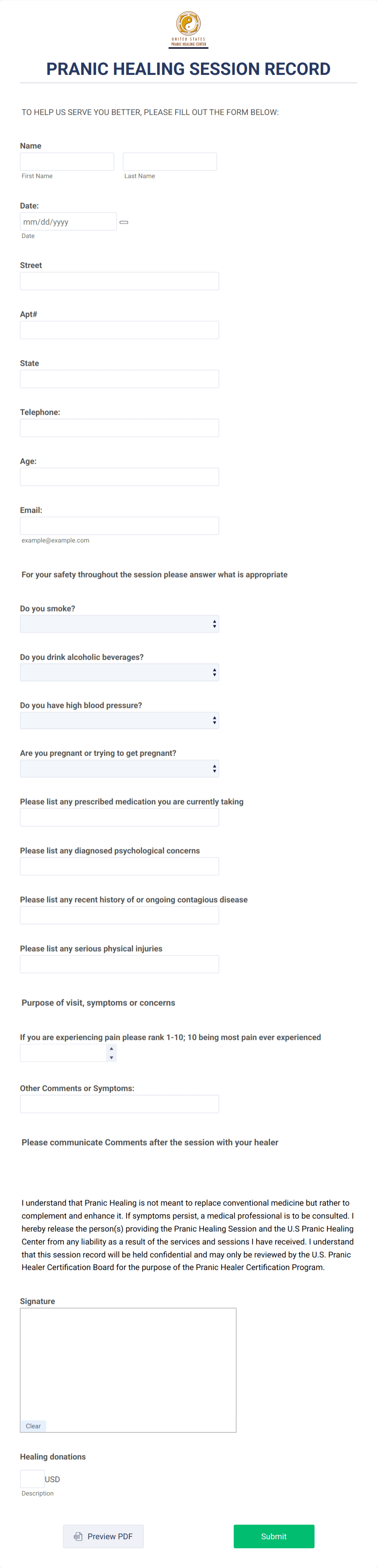Click inside the Last Name field
This screenshot has width=377, height=1568.
tap(170, 161)
